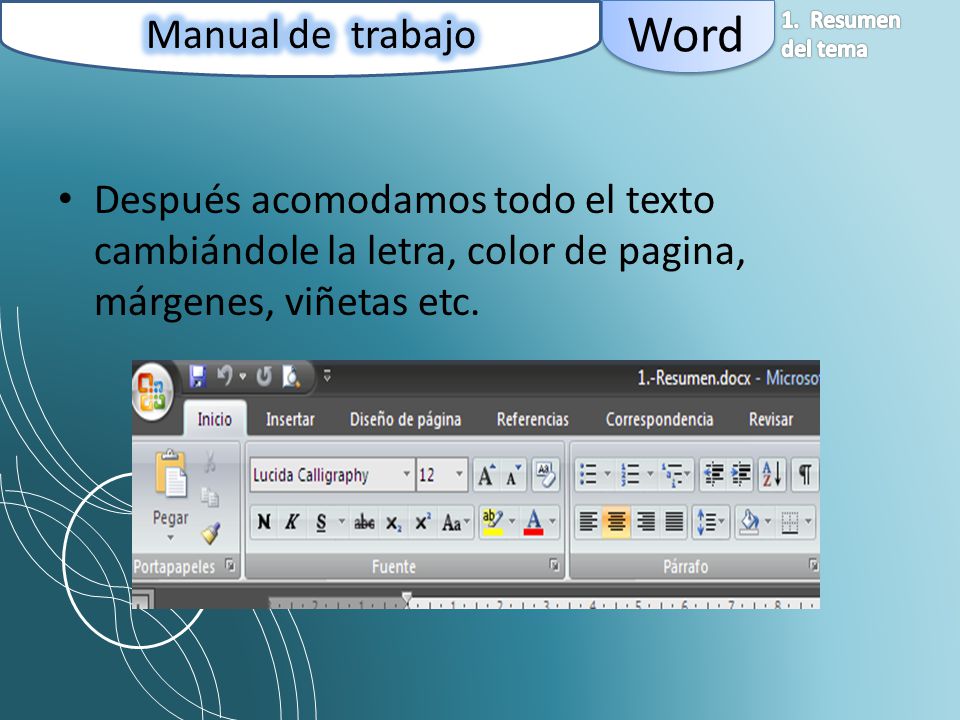960x720 pixels.
Task: Click the shading paint bucket button
Action: coord(749,522)
